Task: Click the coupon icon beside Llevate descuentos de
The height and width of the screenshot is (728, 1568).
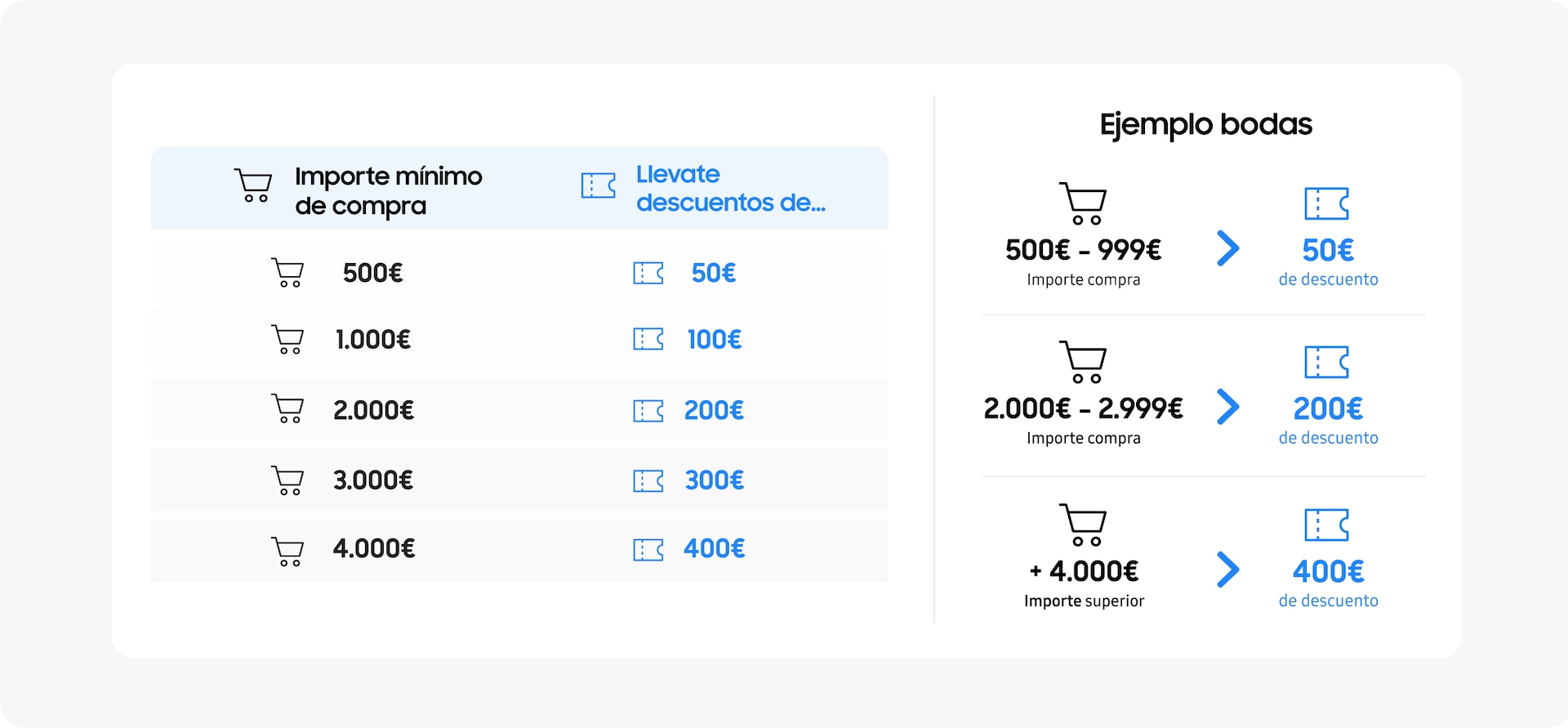Action: (x=599, y=185)
